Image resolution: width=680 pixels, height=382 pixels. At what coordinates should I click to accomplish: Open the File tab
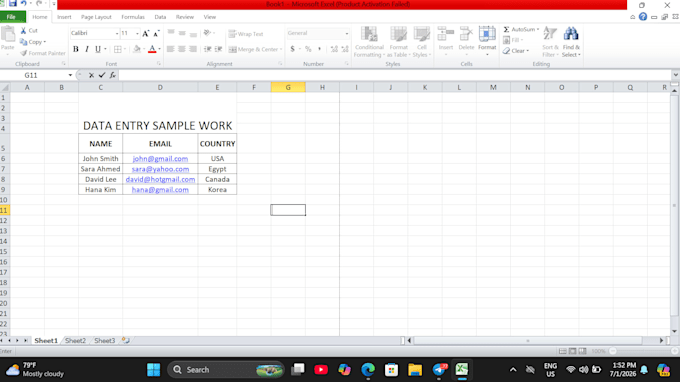11,17
